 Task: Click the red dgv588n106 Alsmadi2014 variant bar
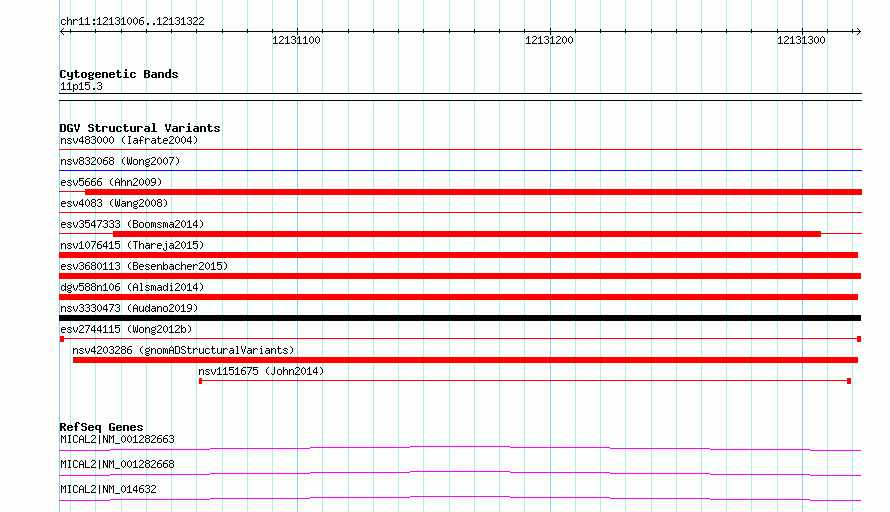(x=459, y=297)
